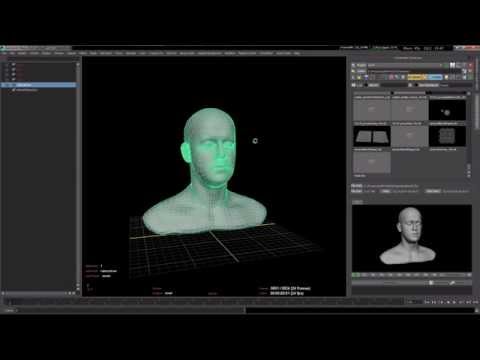Click the grey bust in render preview pane

[408, 236]
